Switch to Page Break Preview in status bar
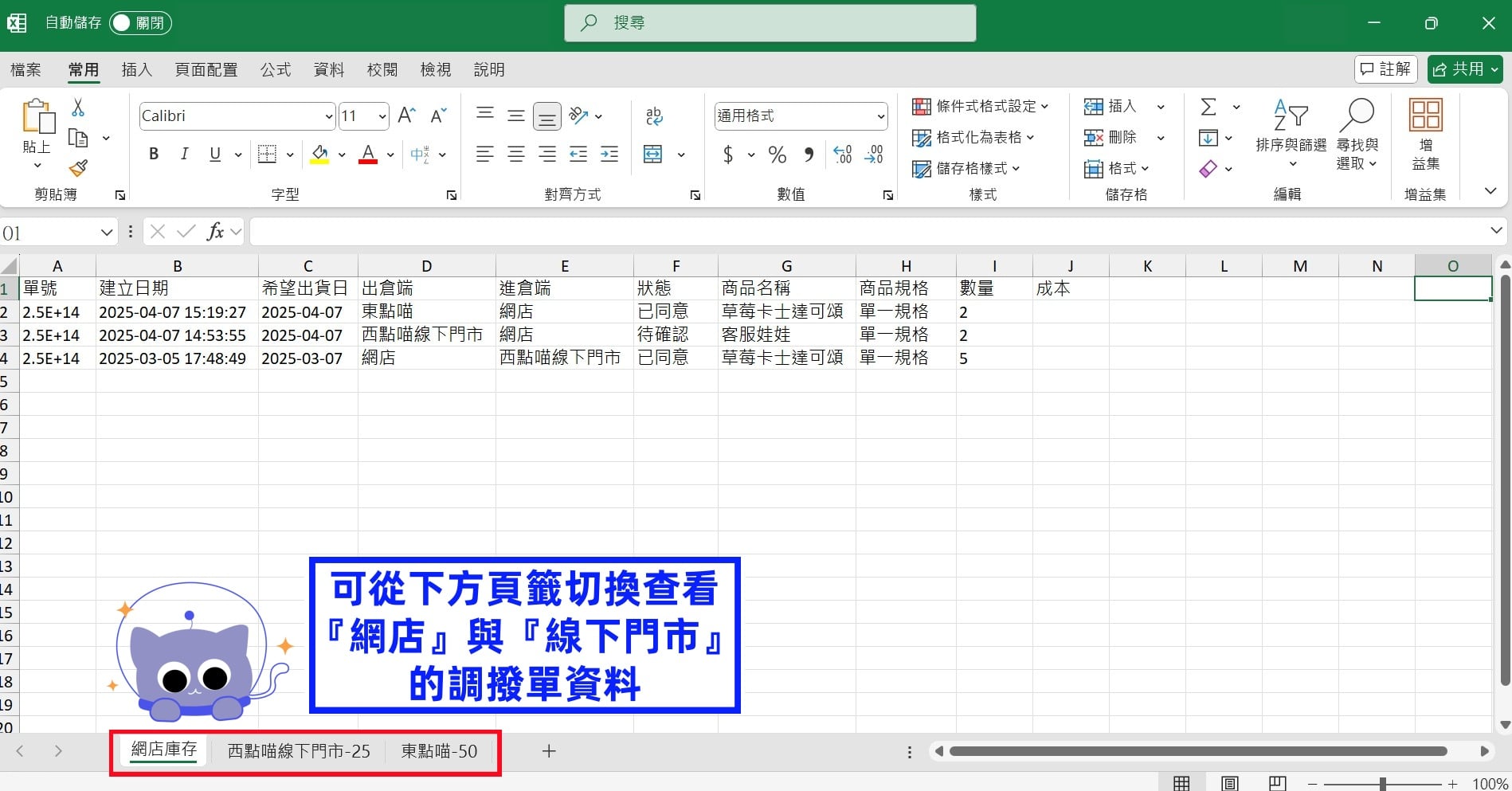Viewport: 1512px width, 791px height. coord(1278,783)
